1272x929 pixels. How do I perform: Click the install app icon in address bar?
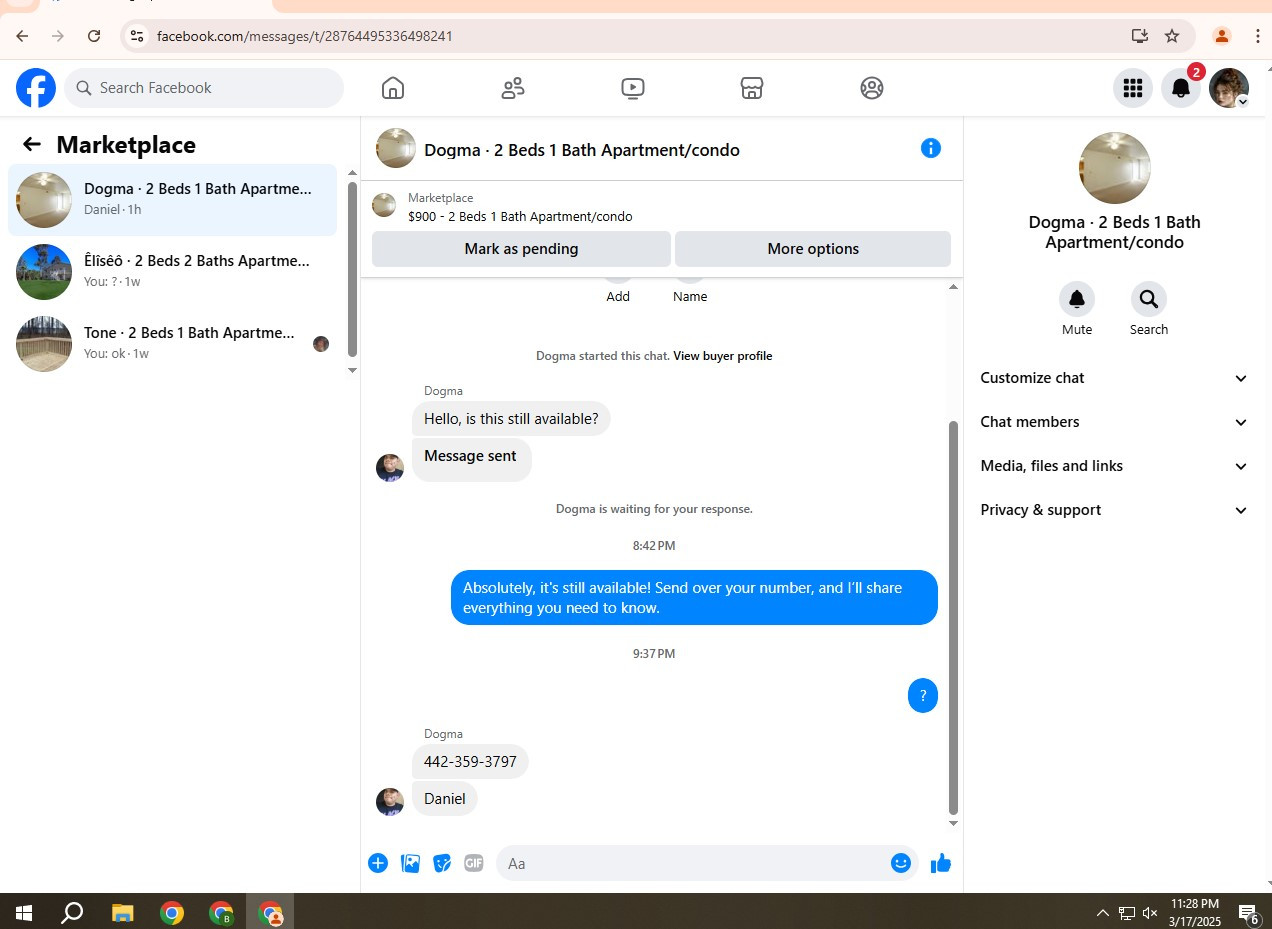pos(1140,36)
